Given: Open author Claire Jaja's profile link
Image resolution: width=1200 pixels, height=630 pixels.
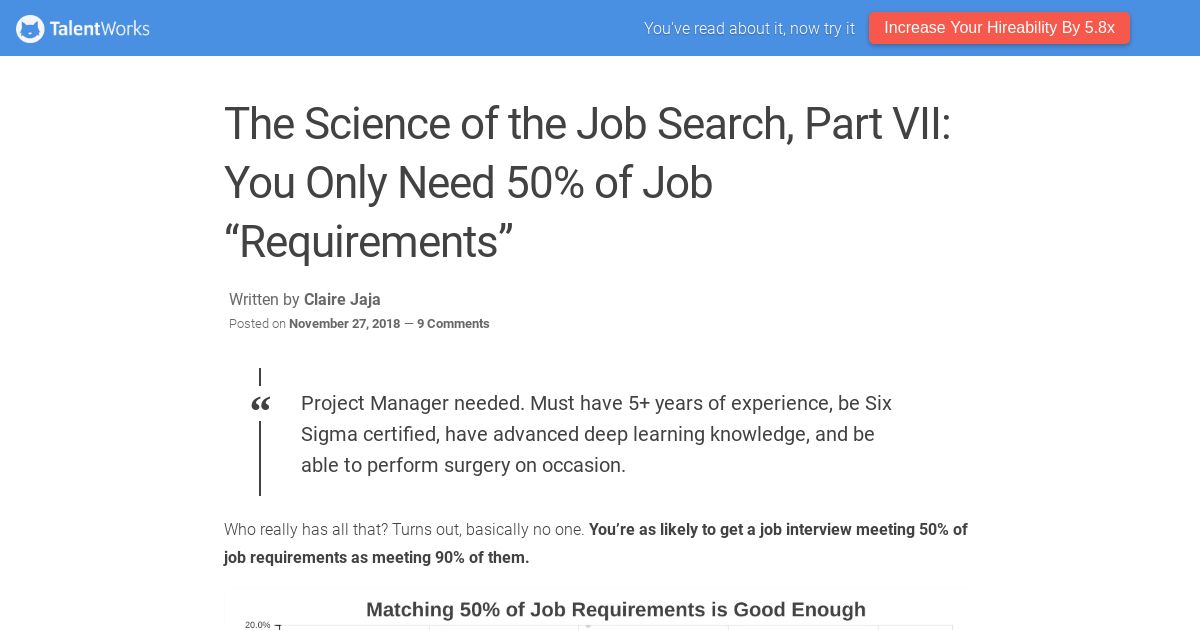Looking at the screenshot, I should tap(342, 299).
